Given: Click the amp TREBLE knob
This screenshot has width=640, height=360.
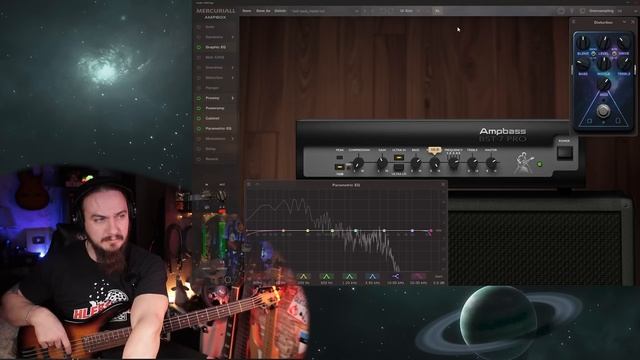Looking at the screenshot, I should [472, 163].
